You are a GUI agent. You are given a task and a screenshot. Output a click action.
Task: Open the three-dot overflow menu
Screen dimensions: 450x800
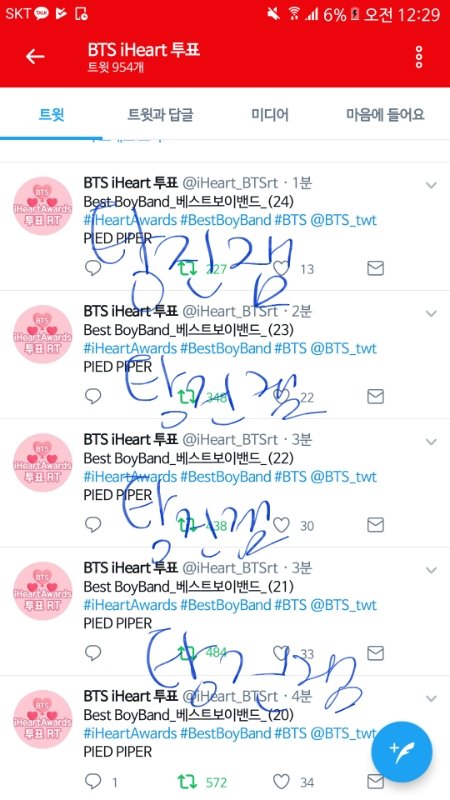(419, 57)
